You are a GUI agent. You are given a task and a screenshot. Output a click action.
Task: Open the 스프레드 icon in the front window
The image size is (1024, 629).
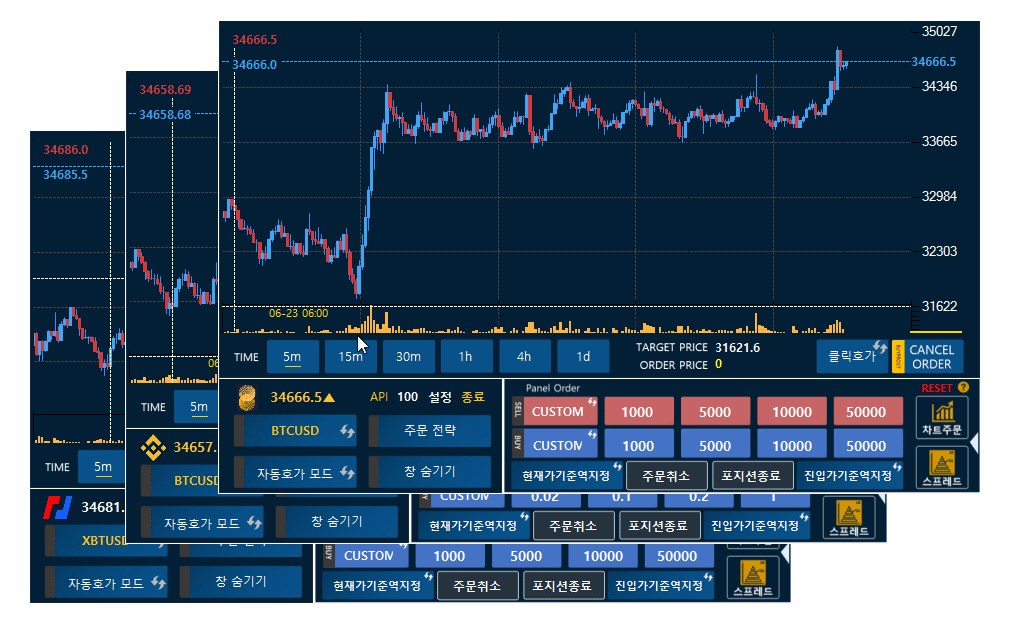(x=942, y=468)
